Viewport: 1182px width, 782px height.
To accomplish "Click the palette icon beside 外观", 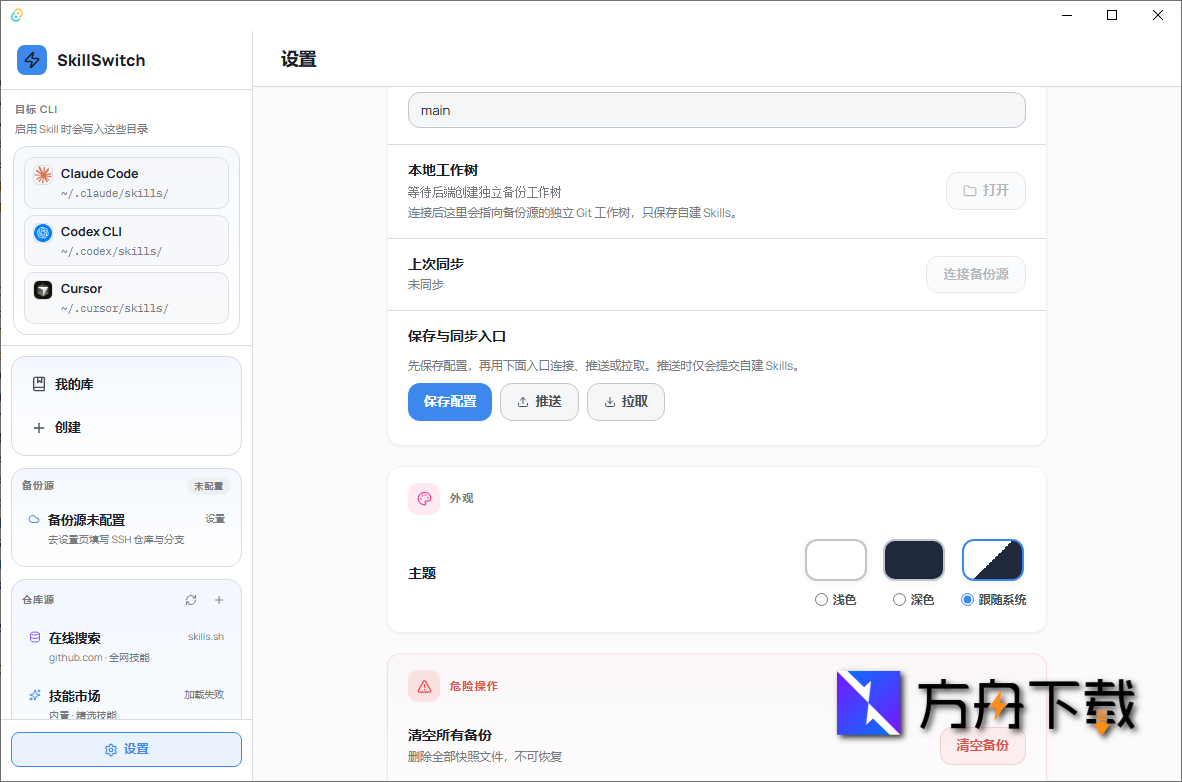I will (424, 498).
